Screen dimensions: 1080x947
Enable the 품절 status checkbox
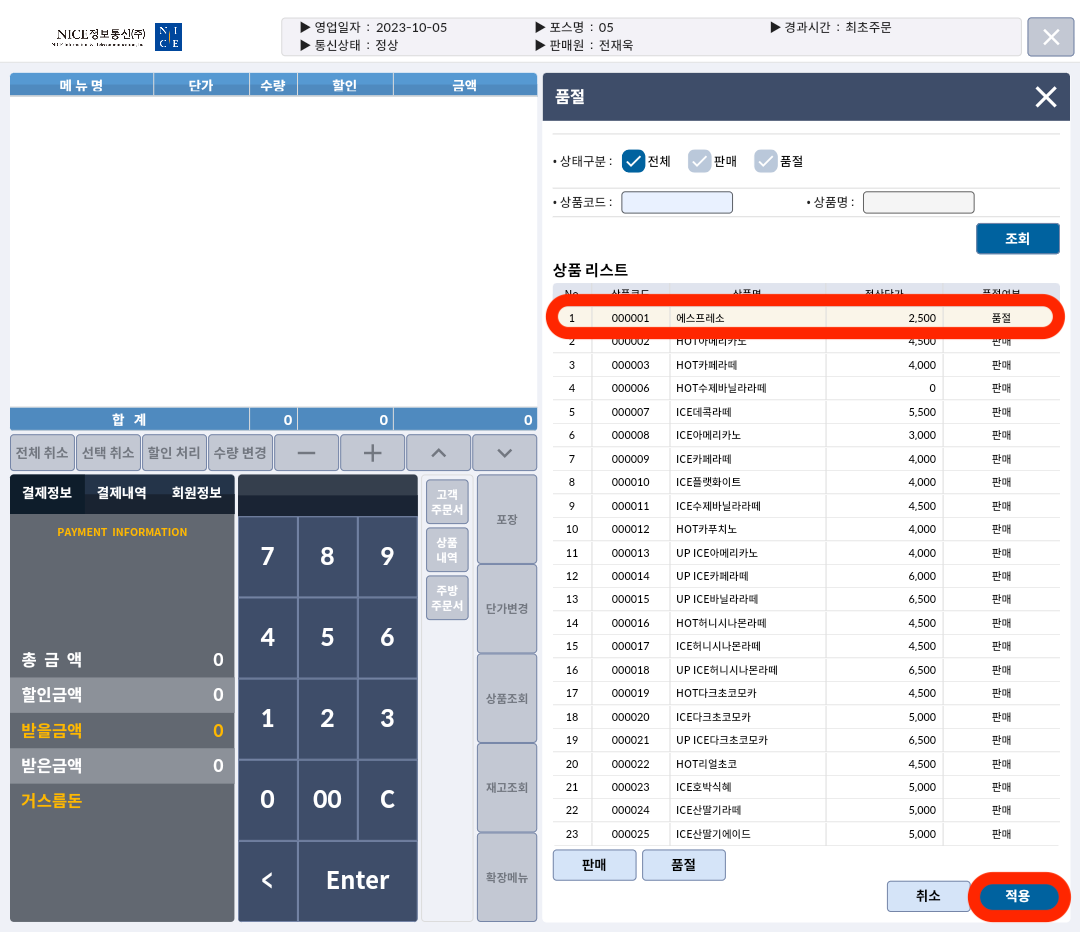[x=766, y=161]
